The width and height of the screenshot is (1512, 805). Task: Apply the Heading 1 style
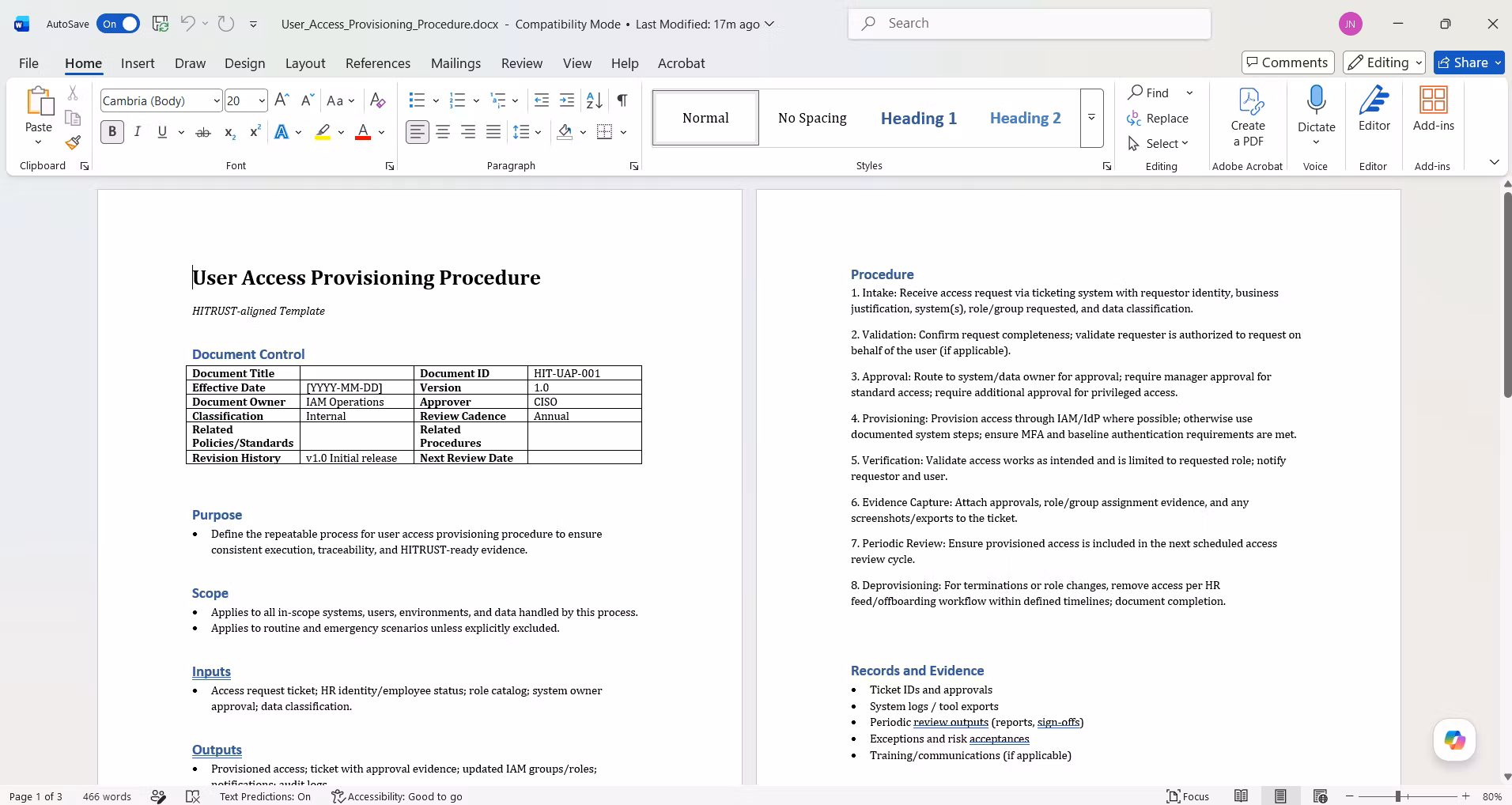point(919,118)
